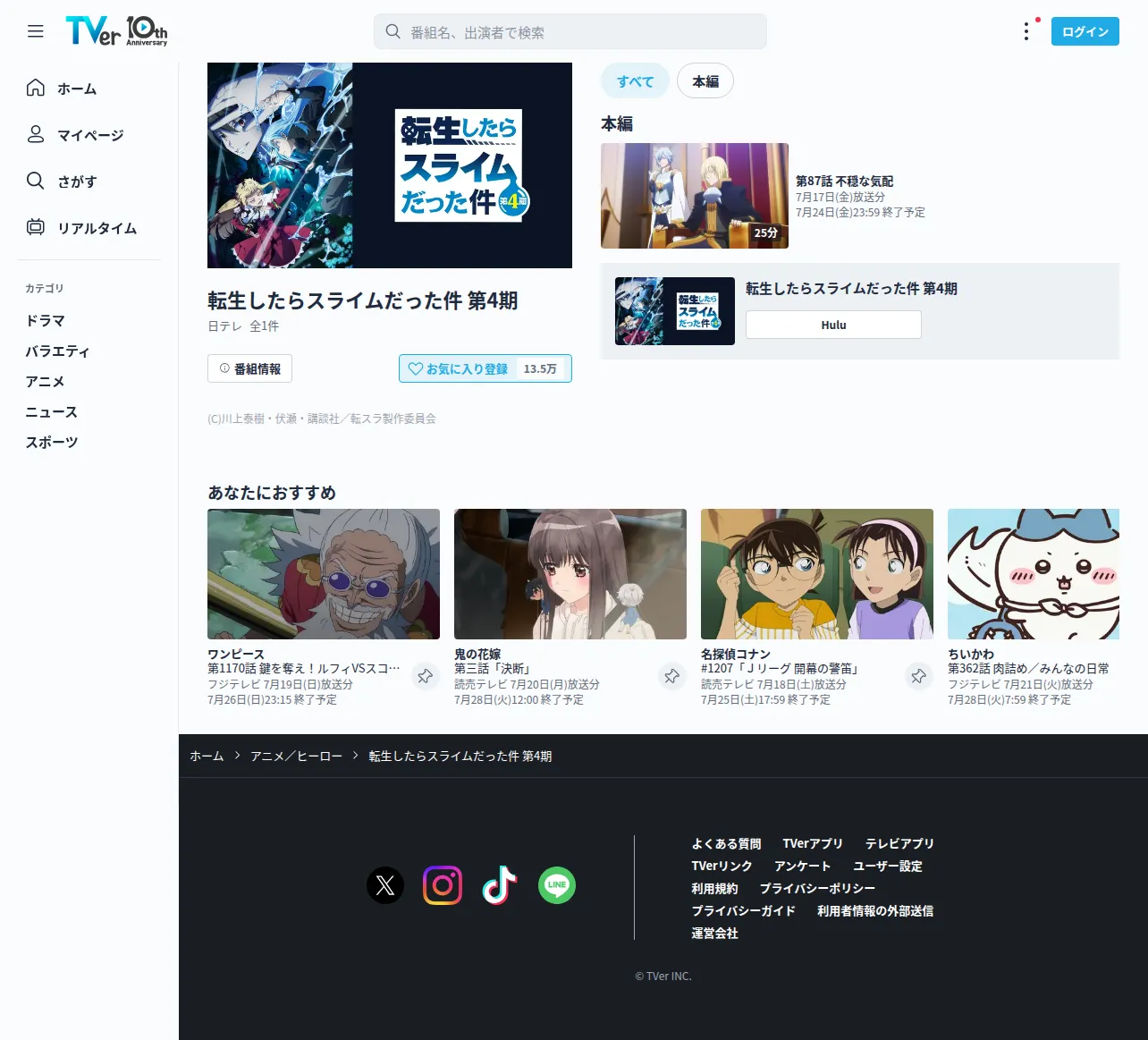Open the ワンピース recommendation thumbnail
The height and width of the screenshot is (1040, 1148).
pos(324,574)
